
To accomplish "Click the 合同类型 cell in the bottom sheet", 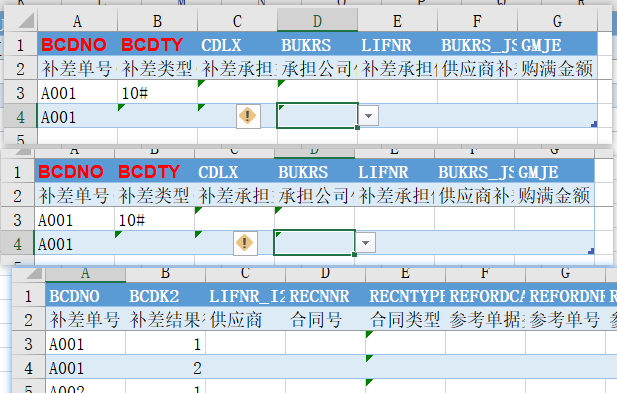I will coord(405,319).
